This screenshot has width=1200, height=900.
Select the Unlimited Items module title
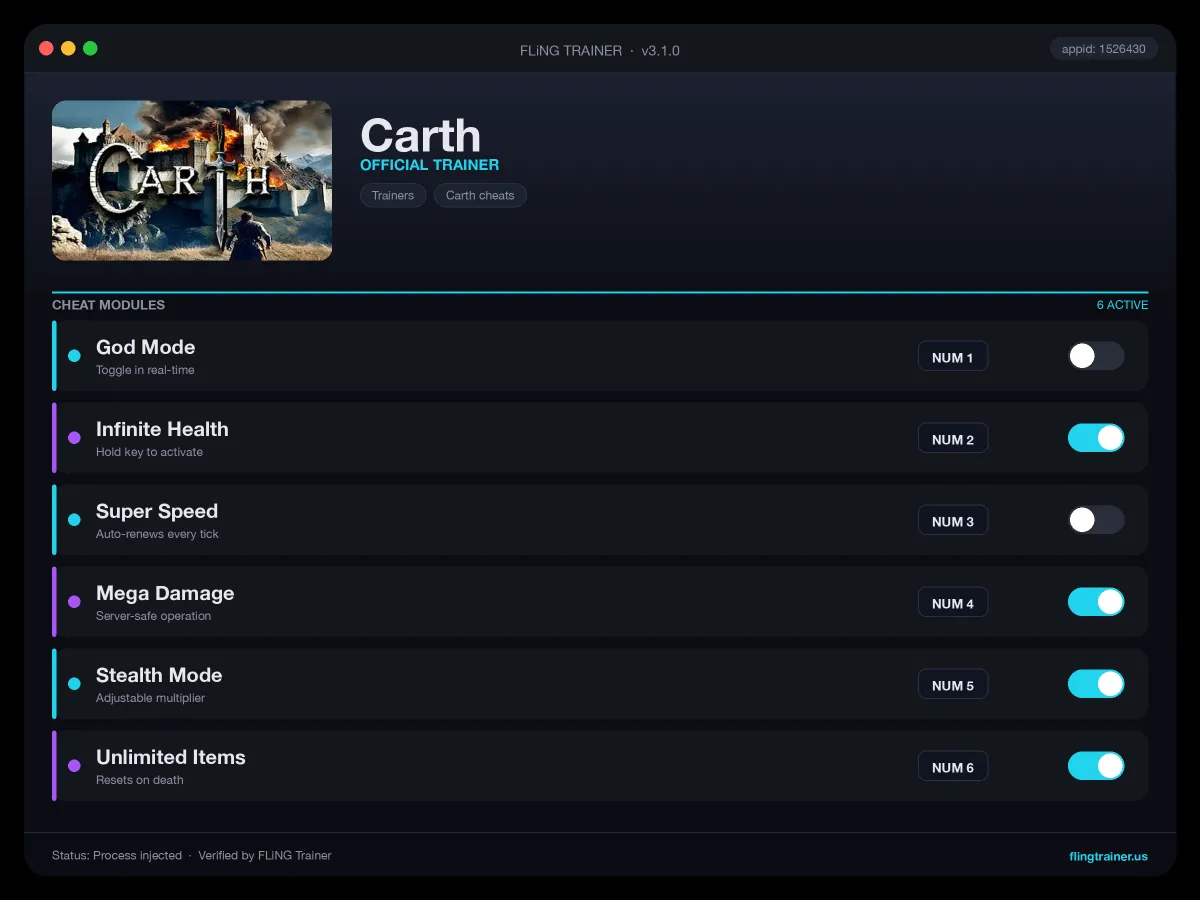[x=171, y=757]
